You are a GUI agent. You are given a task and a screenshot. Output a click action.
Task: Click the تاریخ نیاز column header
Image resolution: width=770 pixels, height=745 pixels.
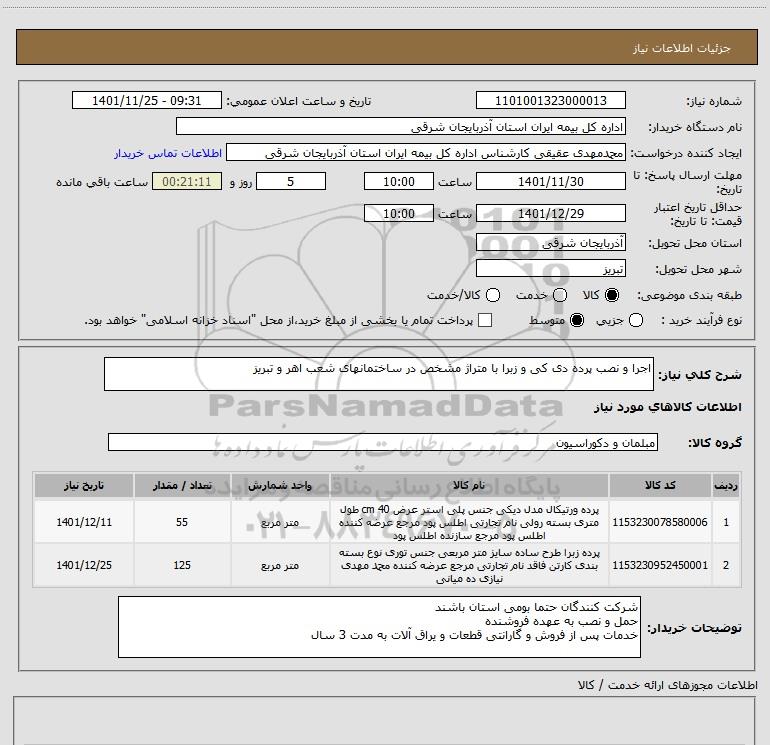84,486
